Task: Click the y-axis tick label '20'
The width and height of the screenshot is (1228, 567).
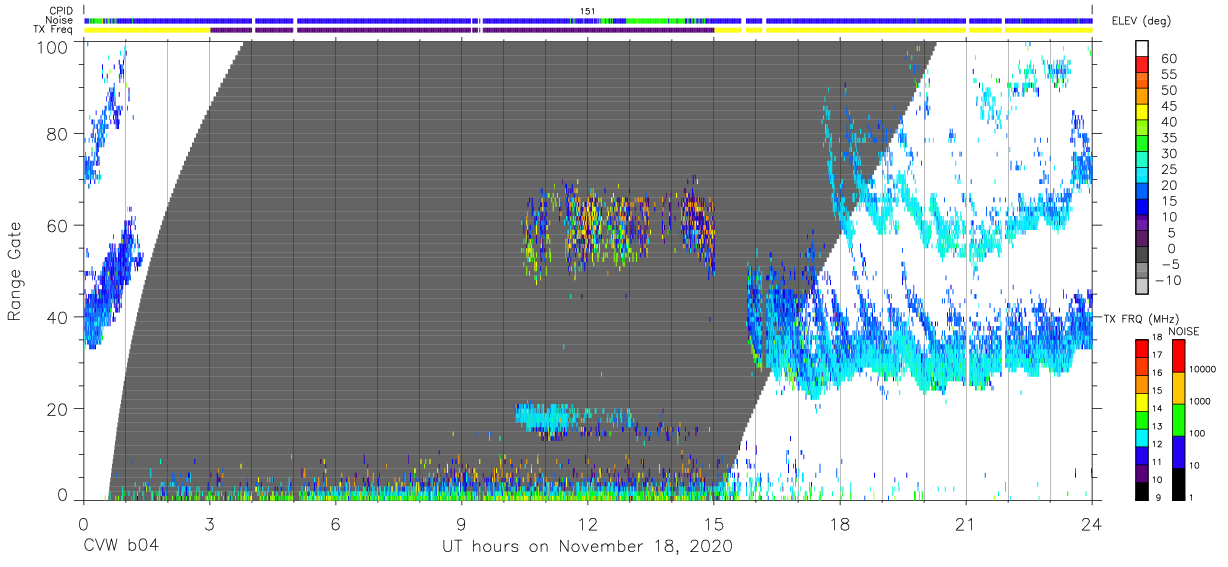Action: pos(58,408)
